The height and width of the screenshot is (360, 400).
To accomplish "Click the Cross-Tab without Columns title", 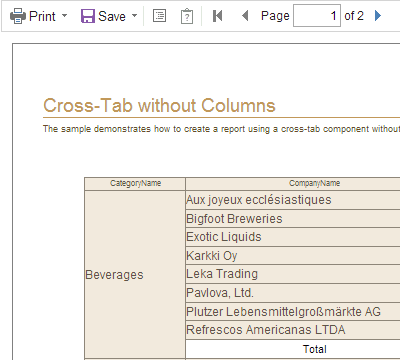I will [x=159, y=105].
